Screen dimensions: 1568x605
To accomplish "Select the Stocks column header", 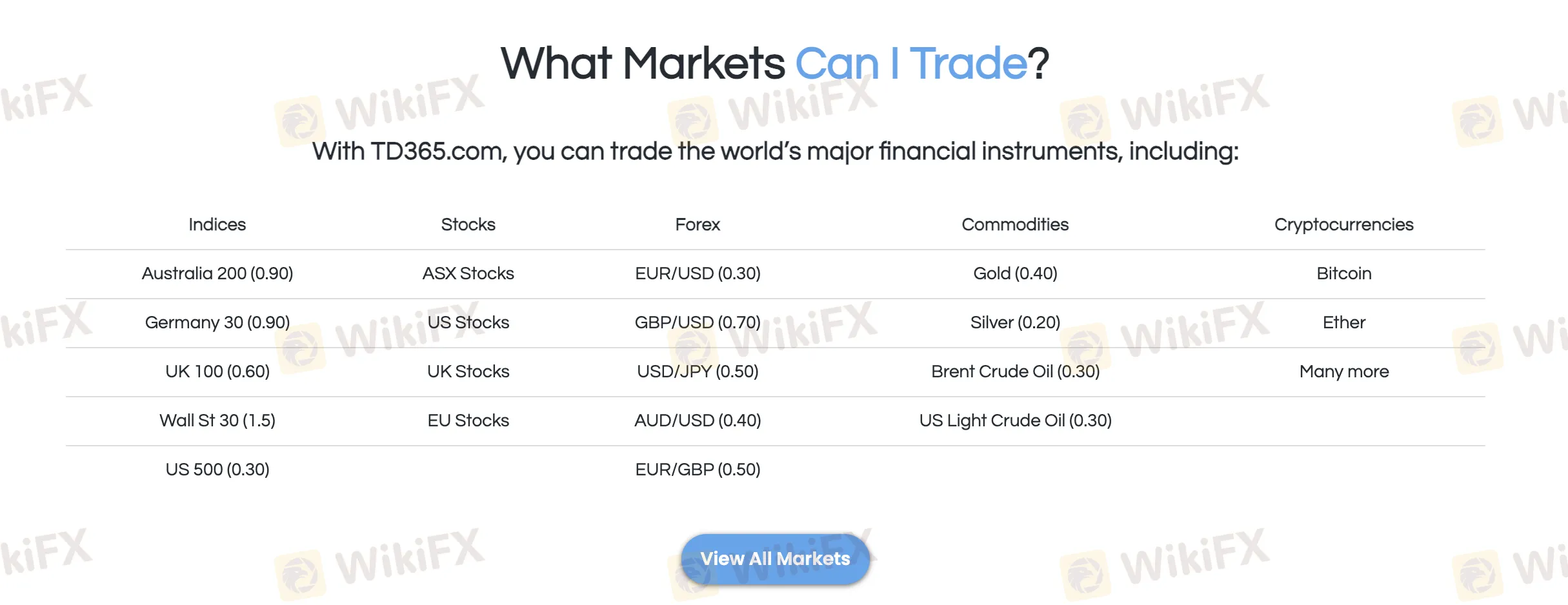I will (468, 224).
